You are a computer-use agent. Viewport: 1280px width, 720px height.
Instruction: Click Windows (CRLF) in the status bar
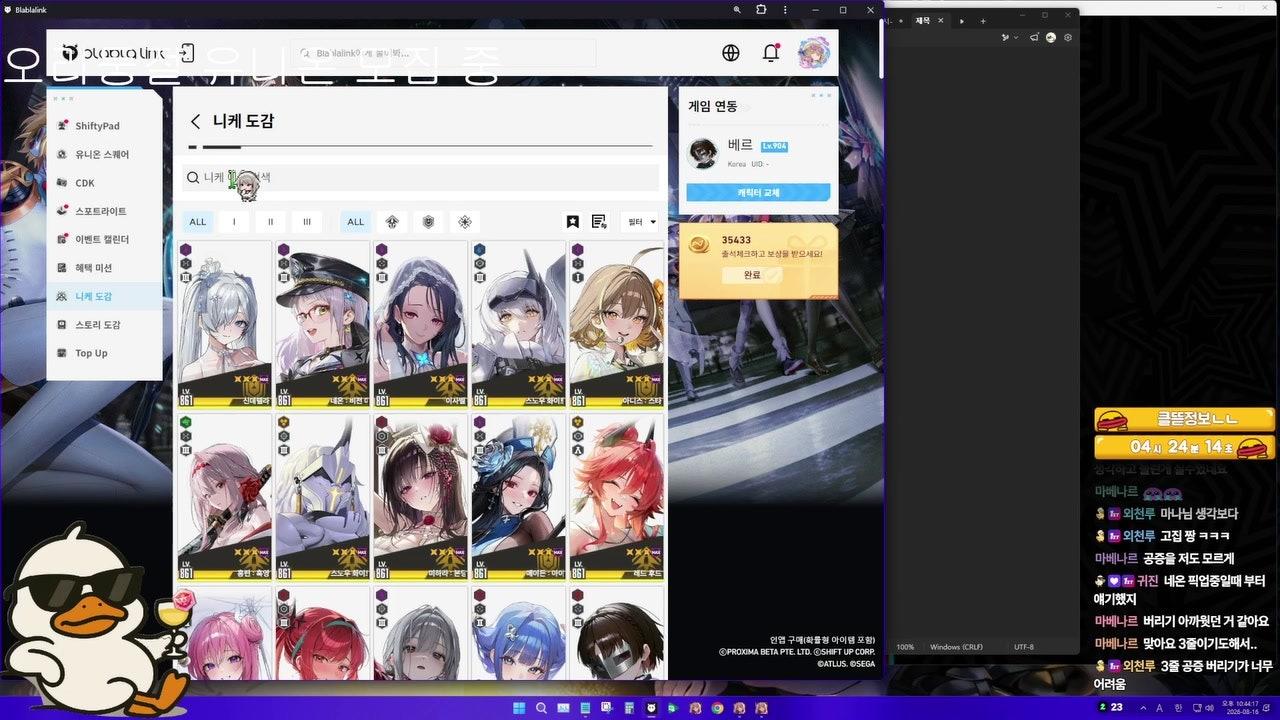[x=956, y=647]
